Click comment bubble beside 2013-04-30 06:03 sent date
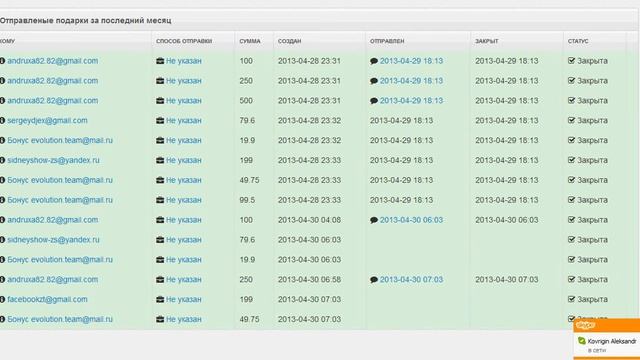640x360 pixels. tap(374, 220)
